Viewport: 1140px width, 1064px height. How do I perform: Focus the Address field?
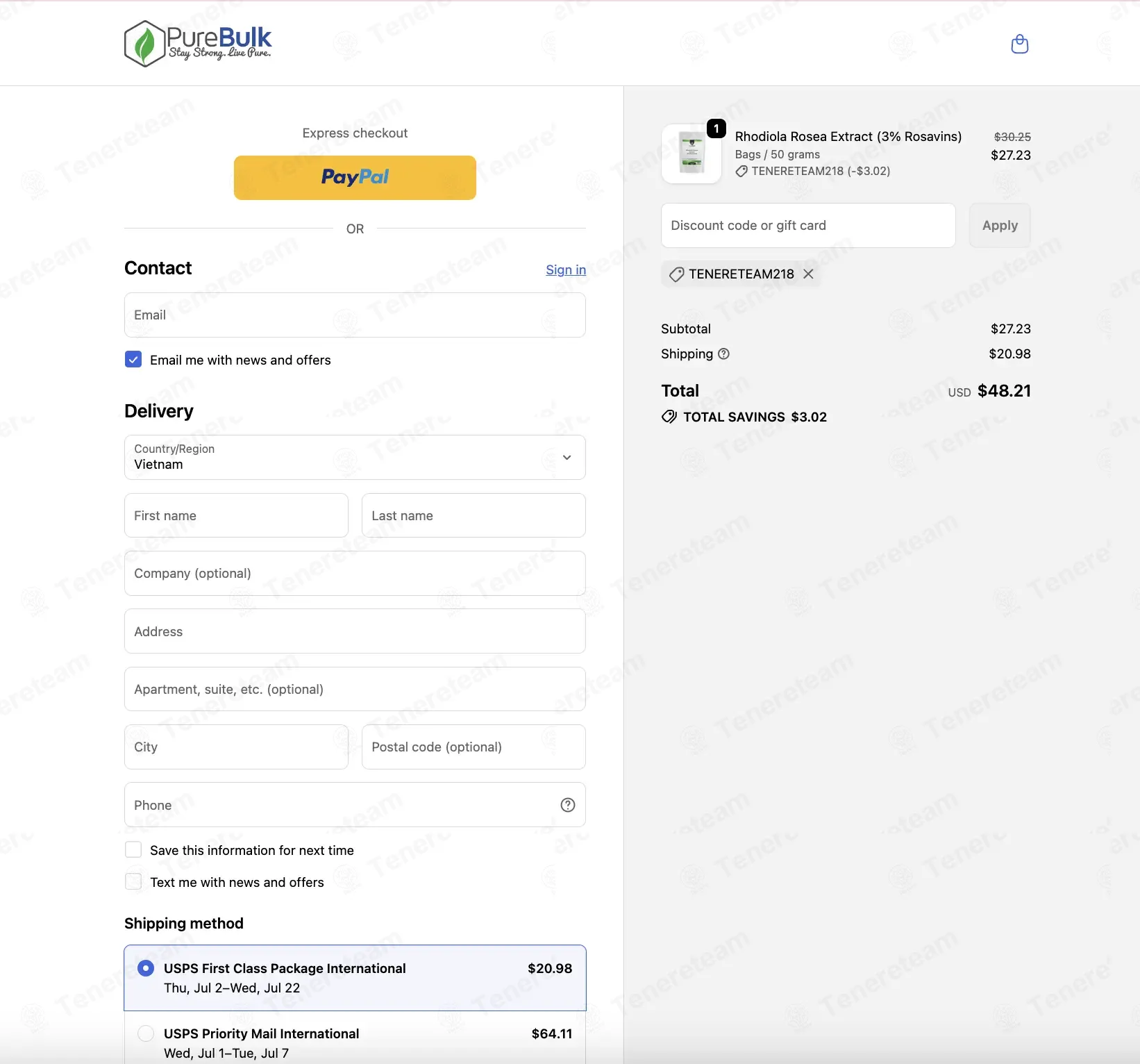[x=355, y=631]
